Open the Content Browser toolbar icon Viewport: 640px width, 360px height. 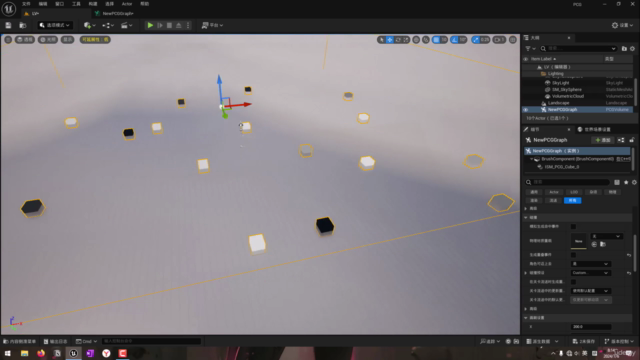click(23, 25)
